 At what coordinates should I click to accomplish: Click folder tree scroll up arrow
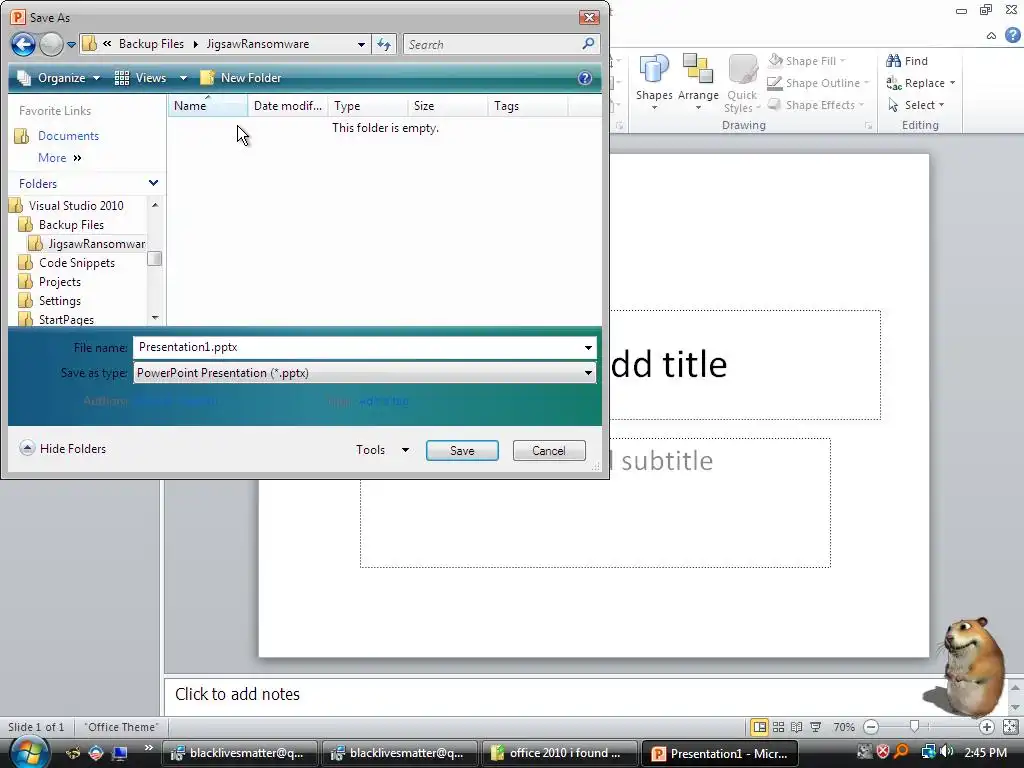155,205
